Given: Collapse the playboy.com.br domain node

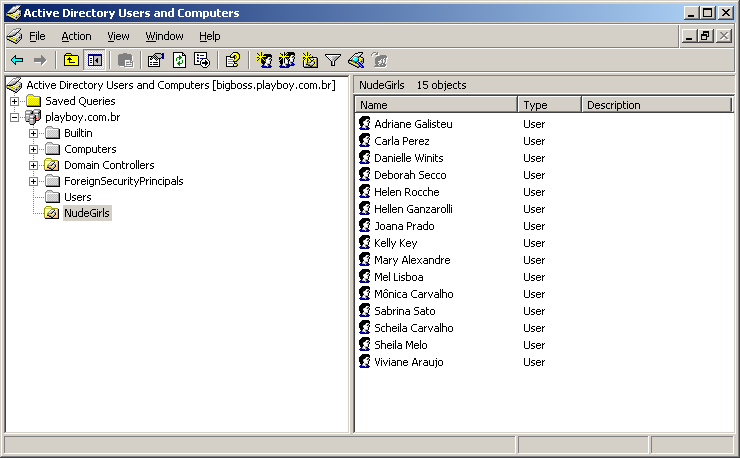Looking at the screenshot, I should click(x=15, y=117).
